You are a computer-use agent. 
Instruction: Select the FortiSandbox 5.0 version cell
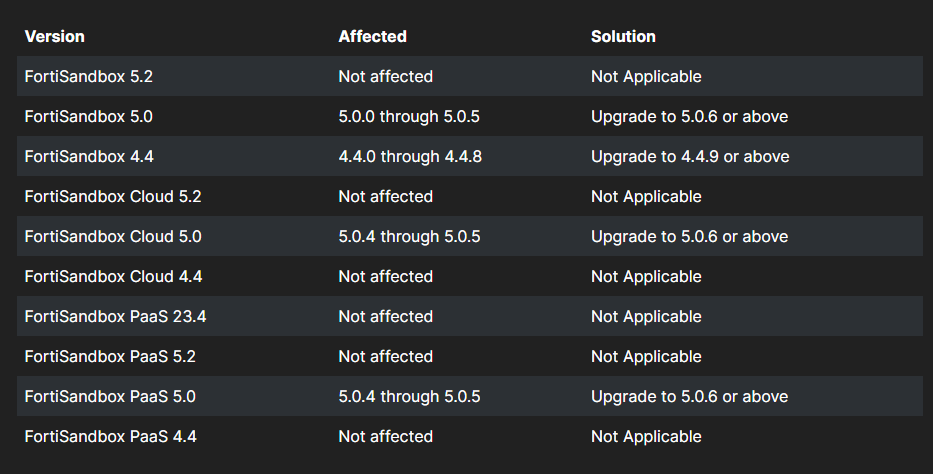tap(89, 116)
